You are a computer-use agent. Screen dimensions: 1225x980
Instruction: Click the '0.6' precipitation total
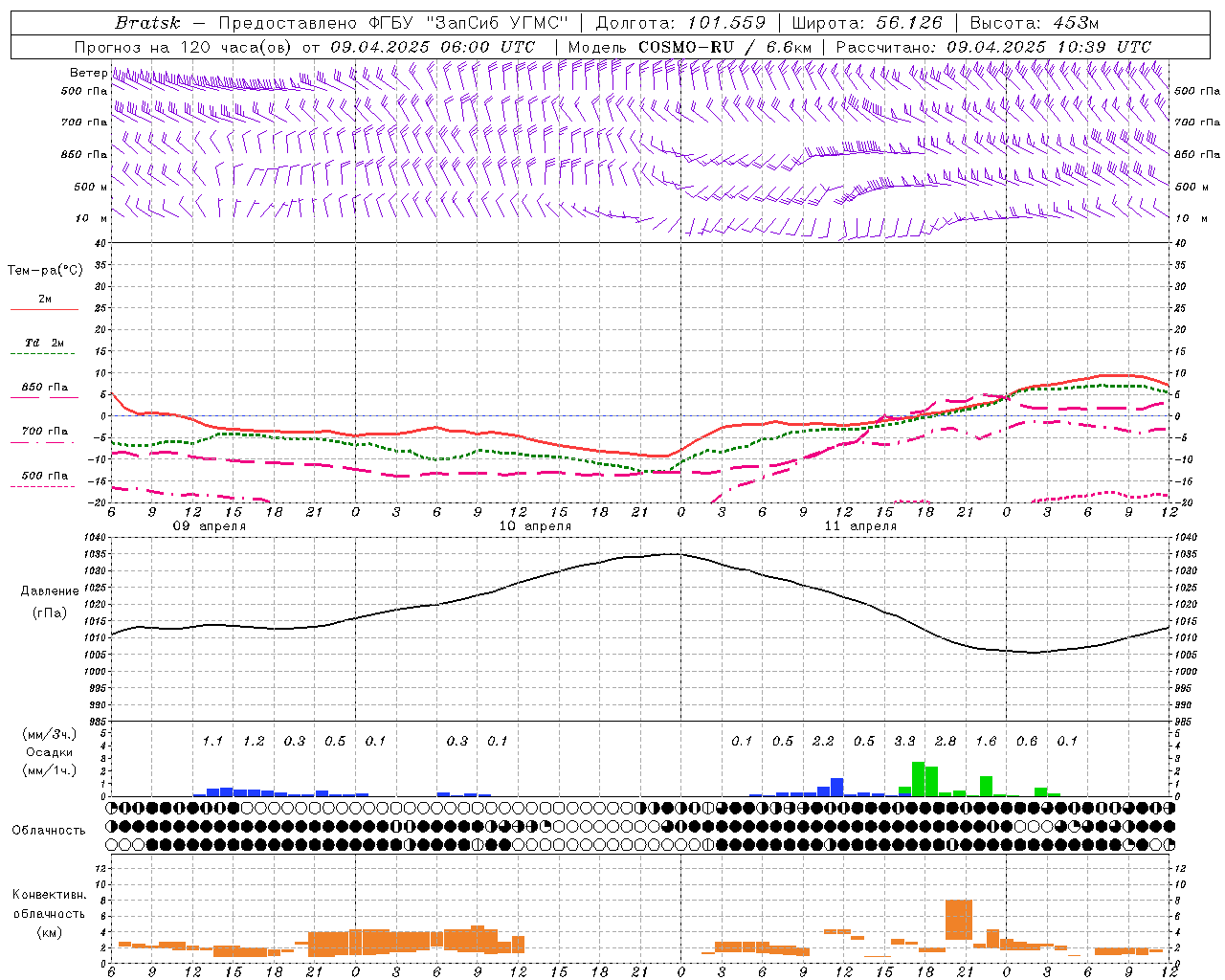(1027, 741)
